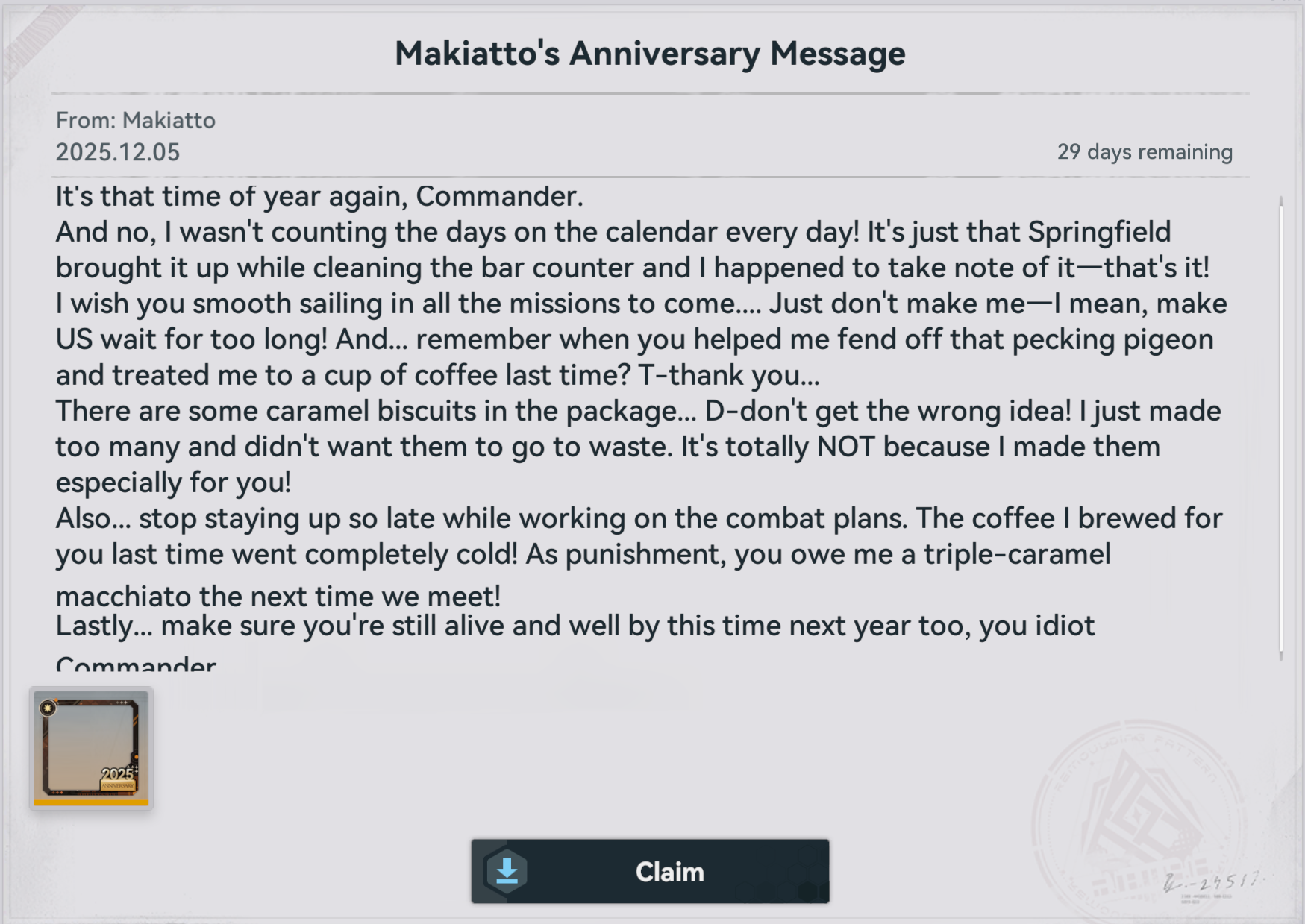Click the line starting "There are some caramel biscuits"
Viewport: 1305px width, 924px height.
click(638, 411)
